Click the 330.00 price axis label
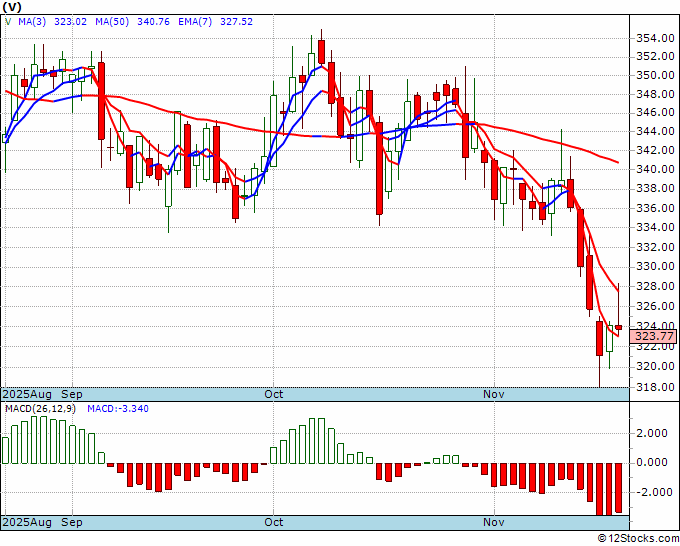The image size is (680, 546). [x=655, y=266]
